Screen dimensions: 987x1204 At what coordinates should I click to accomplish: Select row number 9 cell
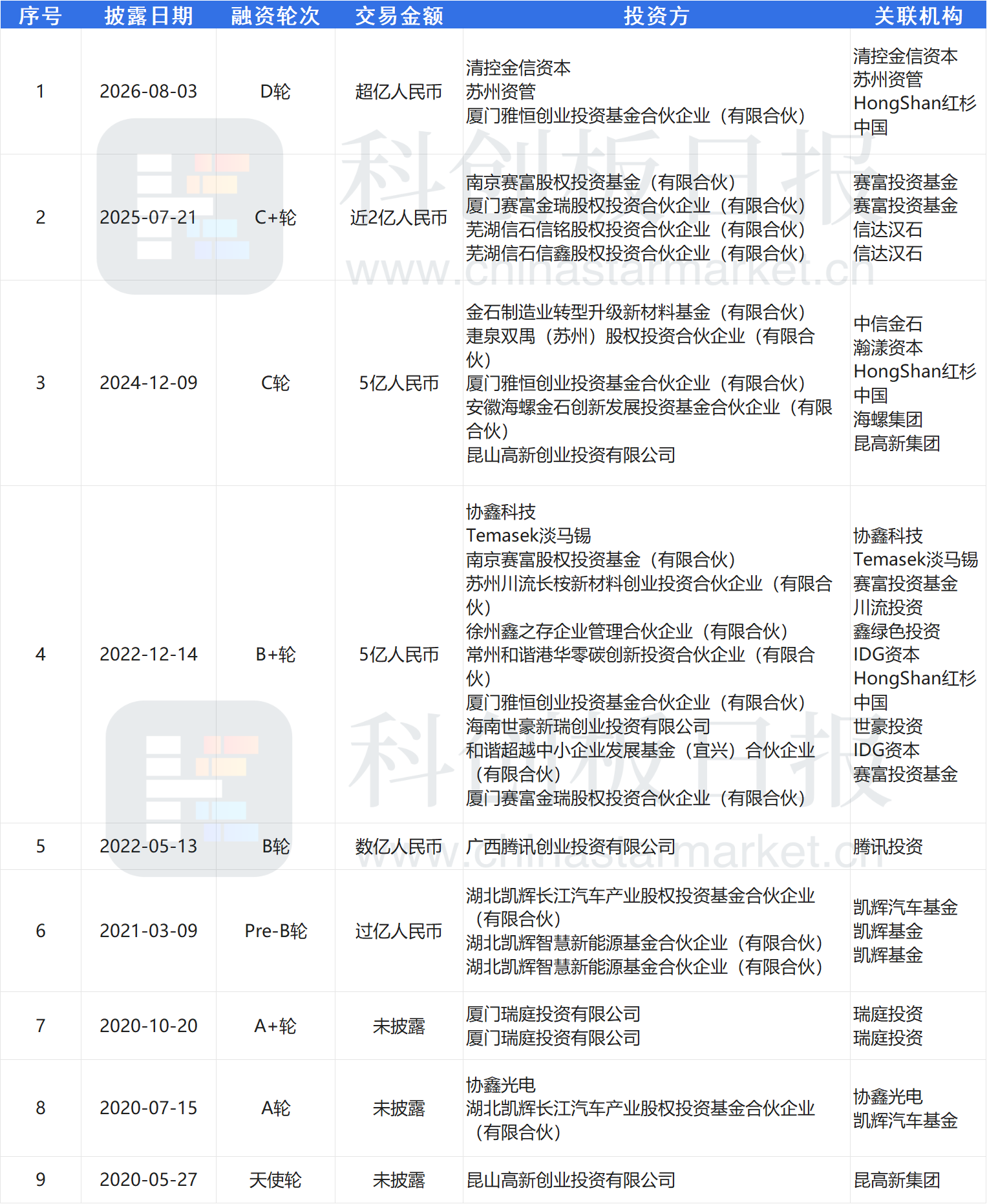(40, 1179)
